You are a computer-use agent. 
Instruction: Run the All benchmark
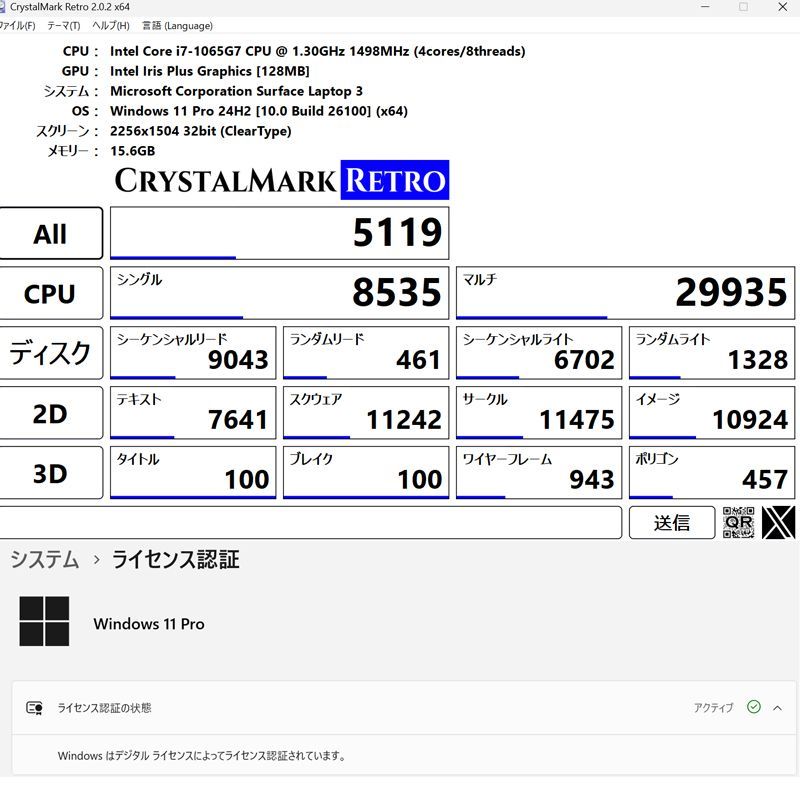click(50, 233)
